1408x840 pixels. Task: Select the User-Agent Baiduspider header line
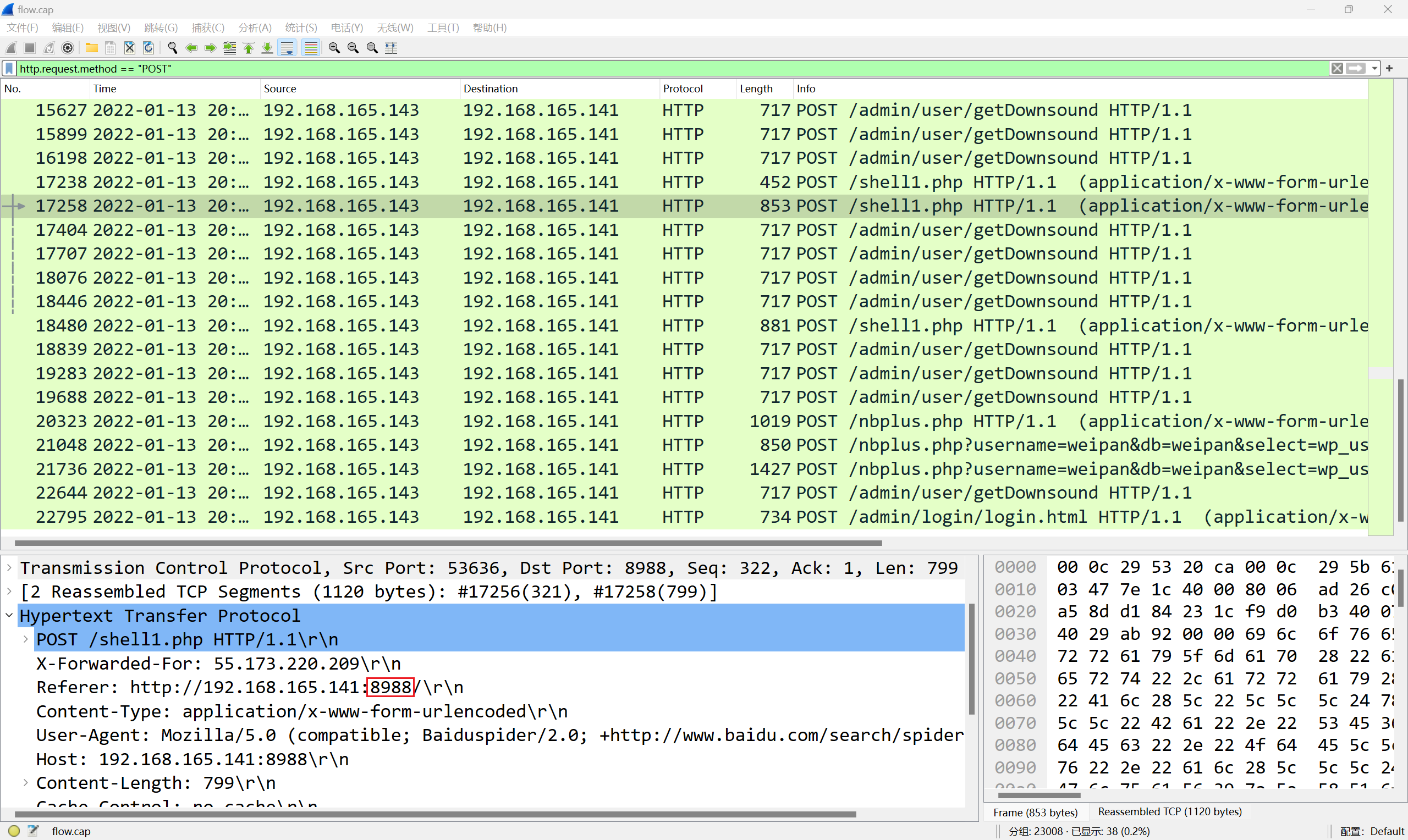[499, 736]
